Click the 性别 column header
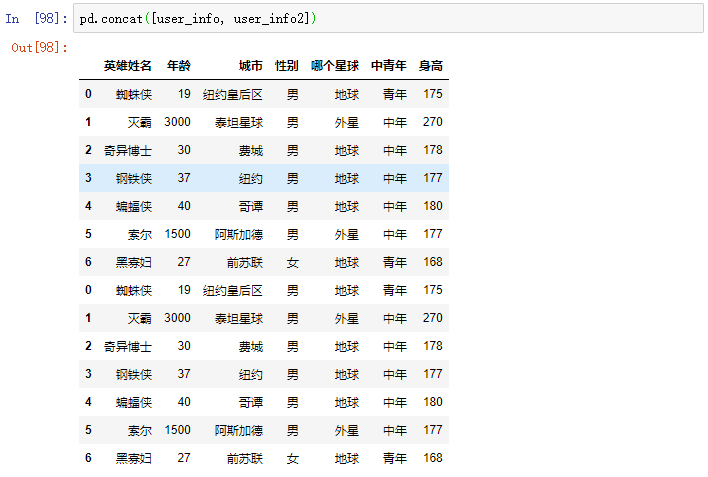The width and height of the screenshot is (708, 477). [x=287, y=66]
